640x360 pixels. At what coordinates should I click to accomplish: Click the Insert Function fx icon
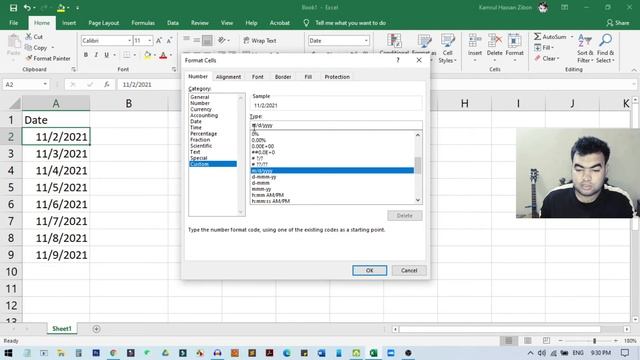(x=107, y=84)
